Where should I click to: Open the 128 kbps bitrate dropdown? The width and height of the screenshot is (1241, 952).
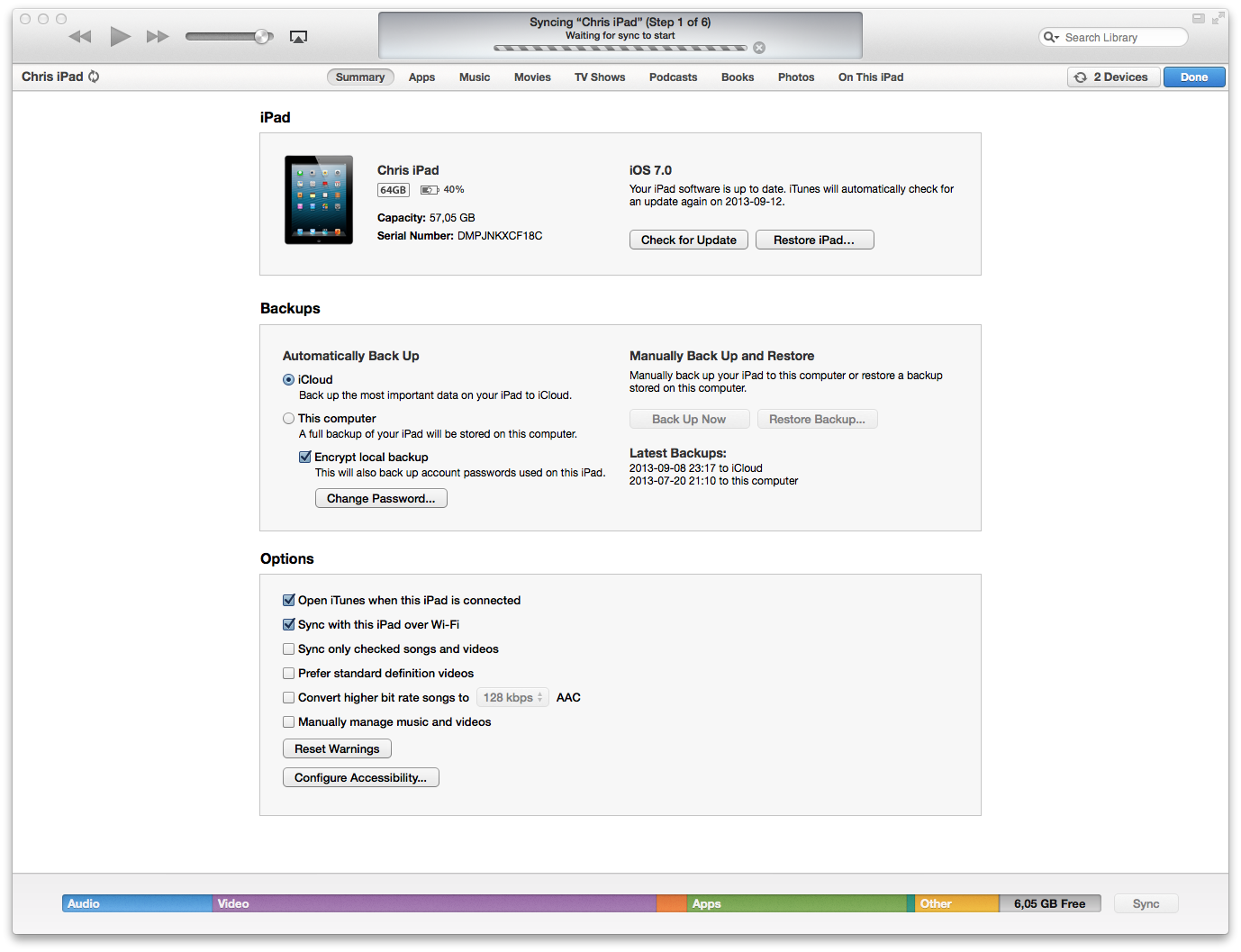click(512, 697)
